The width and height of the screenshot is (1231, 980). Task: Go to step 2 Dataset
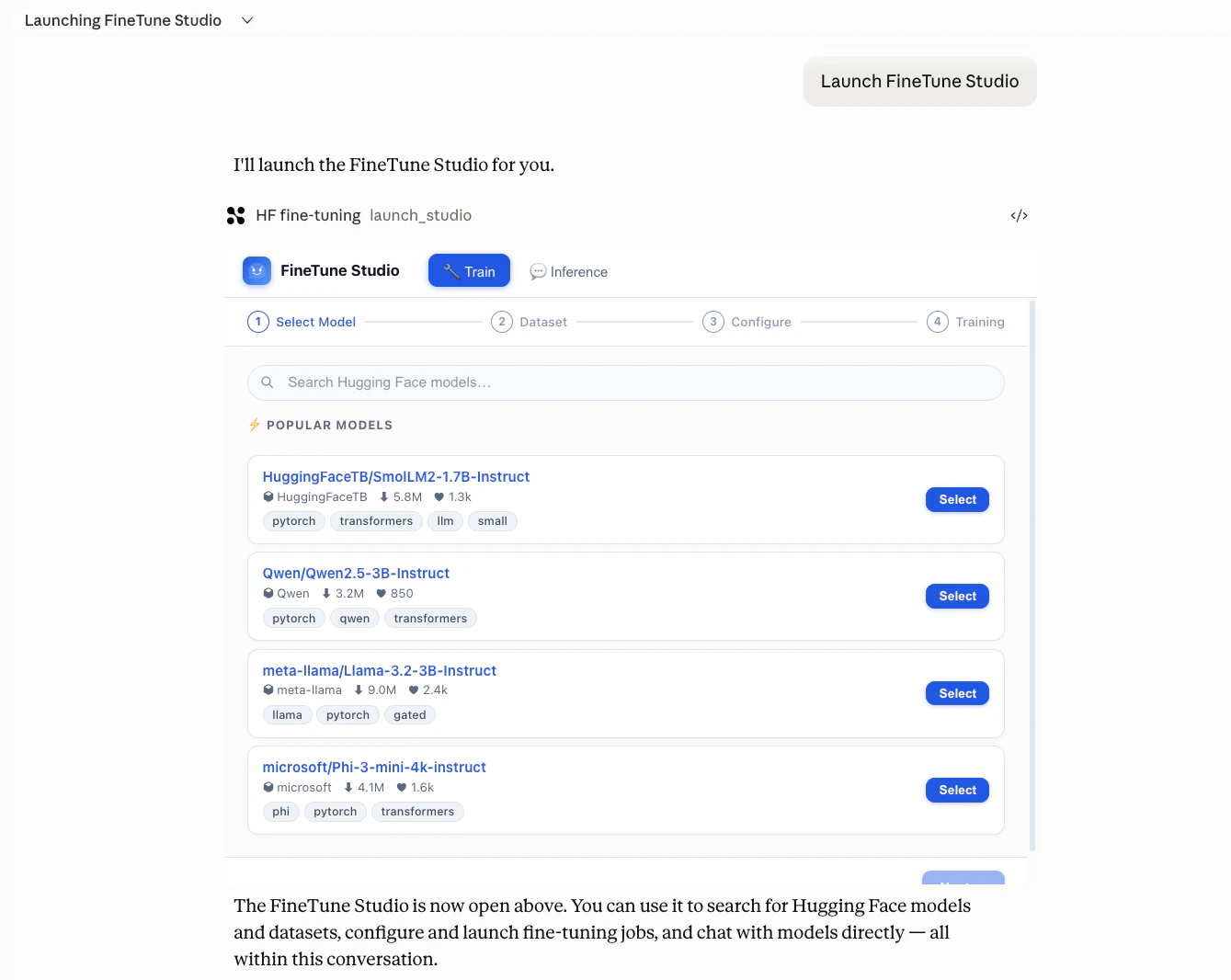coord(530,322)
